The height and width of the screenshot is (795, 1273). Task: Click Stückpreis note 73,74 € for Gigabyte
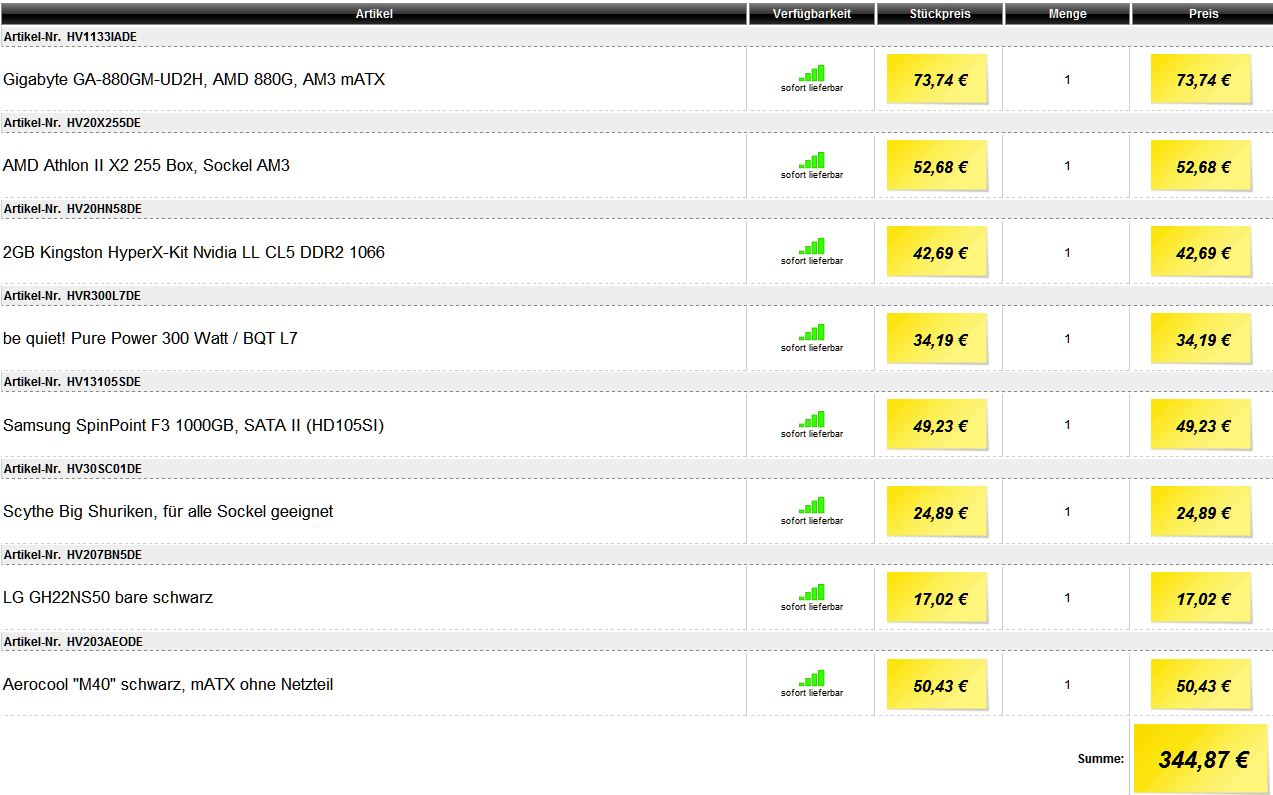click(x=938, y=79)
